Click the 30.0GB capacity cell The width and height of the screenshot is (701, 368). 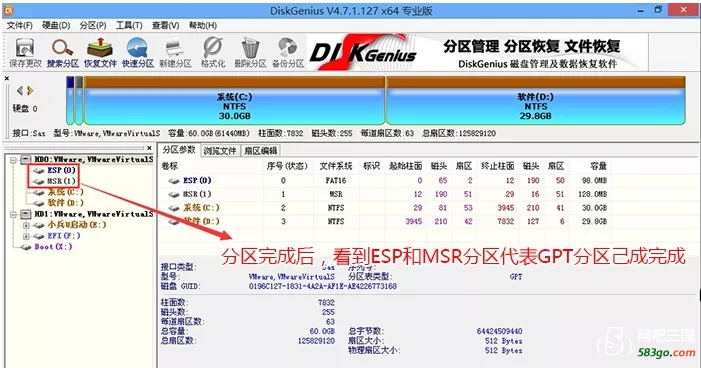click(x=594, y=208)
